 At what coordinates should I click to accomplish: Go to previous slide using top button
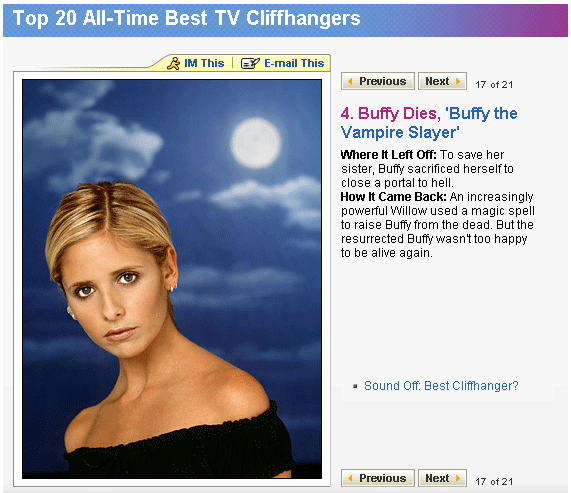point(378,81)
